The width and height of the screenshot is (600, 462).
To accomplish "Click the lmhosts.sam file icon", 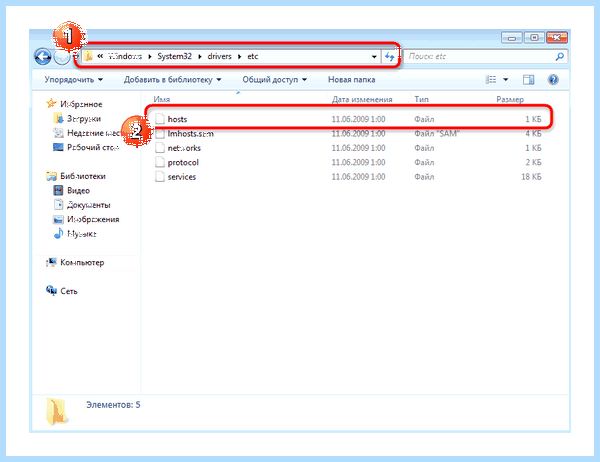I will pyautogui.click(x=160, y=133).
